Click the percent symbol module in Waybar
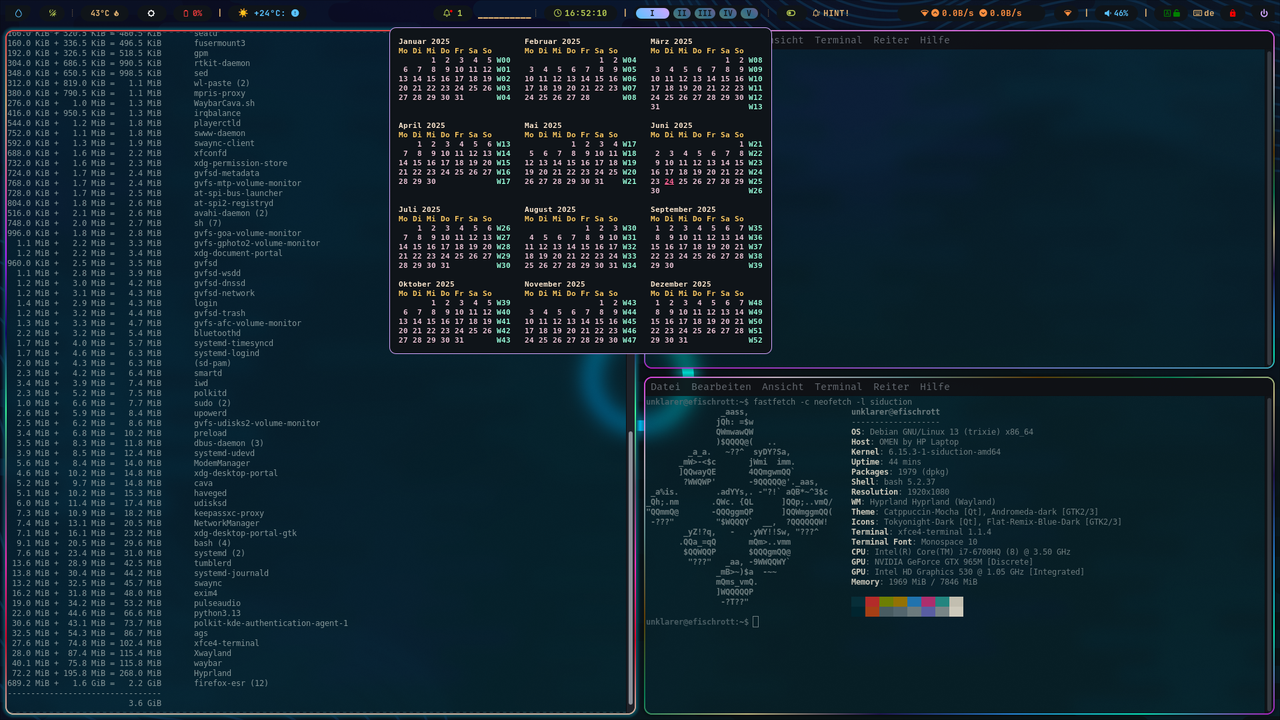 52,13
